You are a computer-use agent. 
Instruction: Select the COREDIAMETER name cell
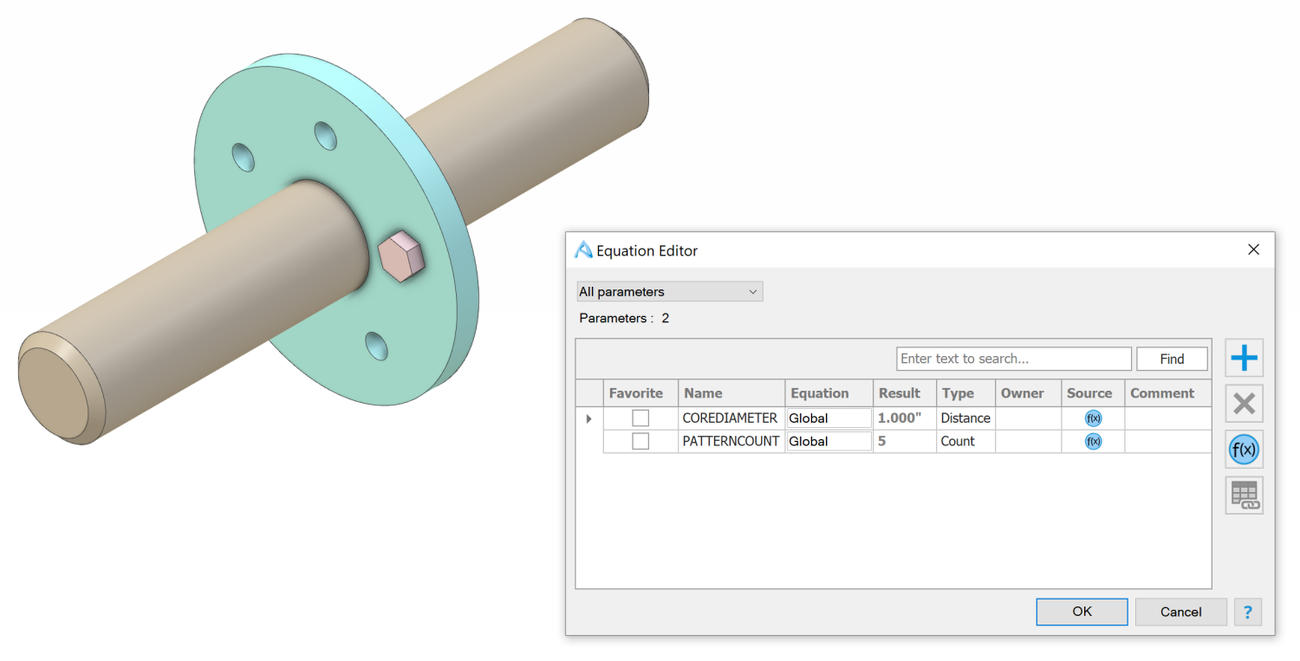[730, 418]
